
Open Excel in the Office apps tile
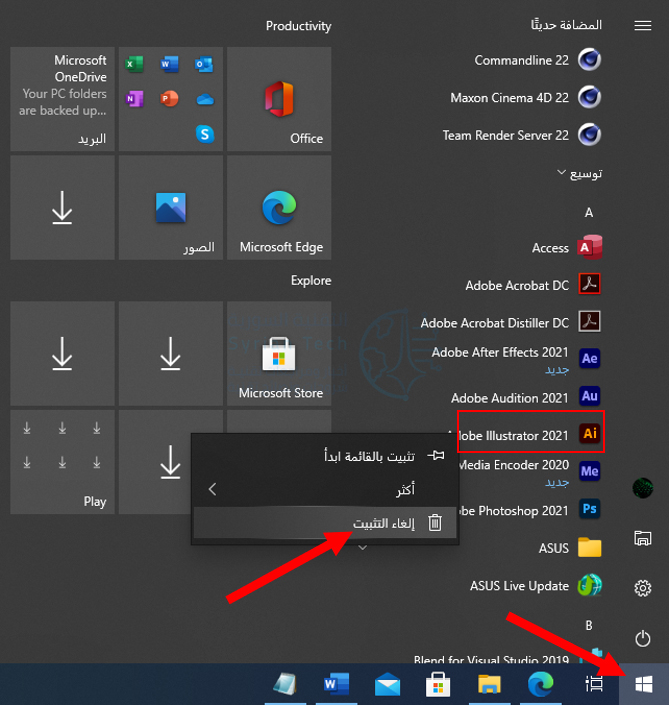pyautogui.click(x=134, y=64)
